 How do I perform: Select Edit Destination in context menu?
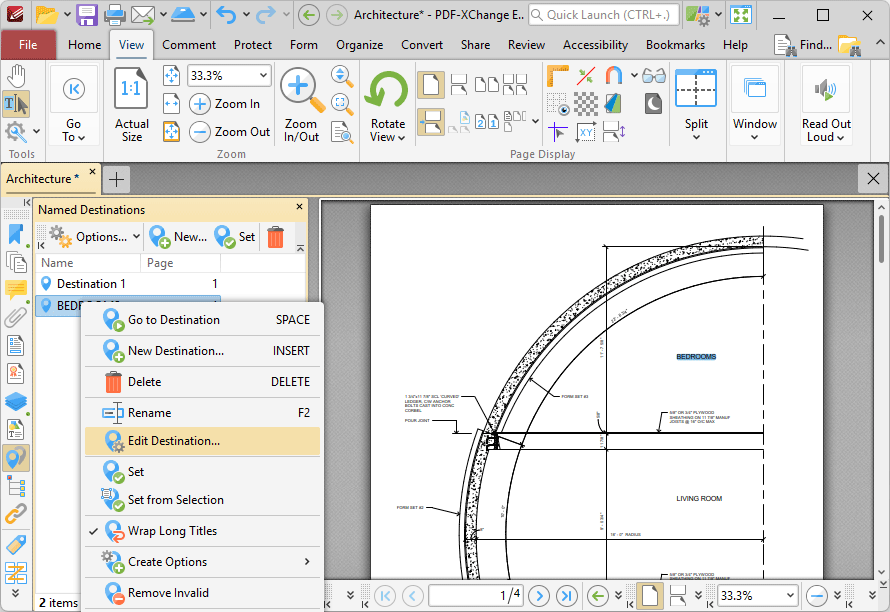(x=202, y=441)
